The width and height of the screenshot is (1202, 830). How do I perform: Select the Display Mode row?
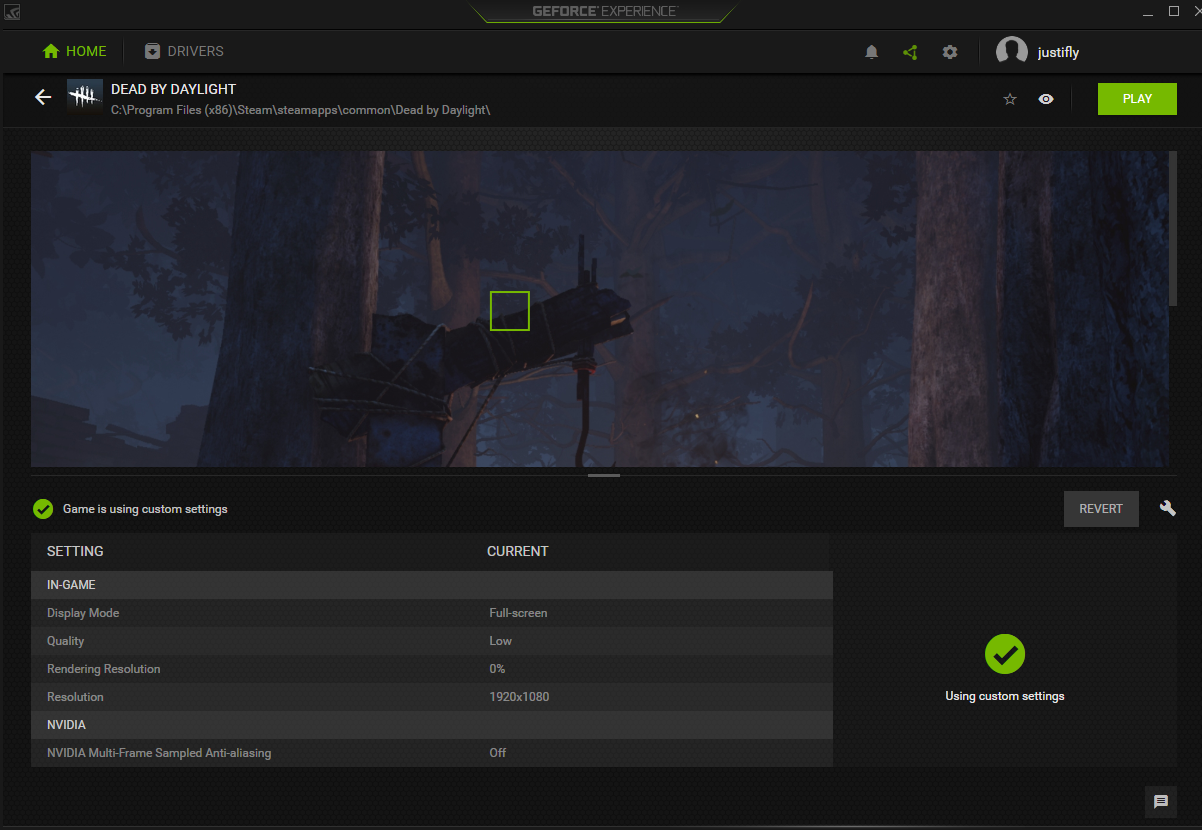[432, 613]
